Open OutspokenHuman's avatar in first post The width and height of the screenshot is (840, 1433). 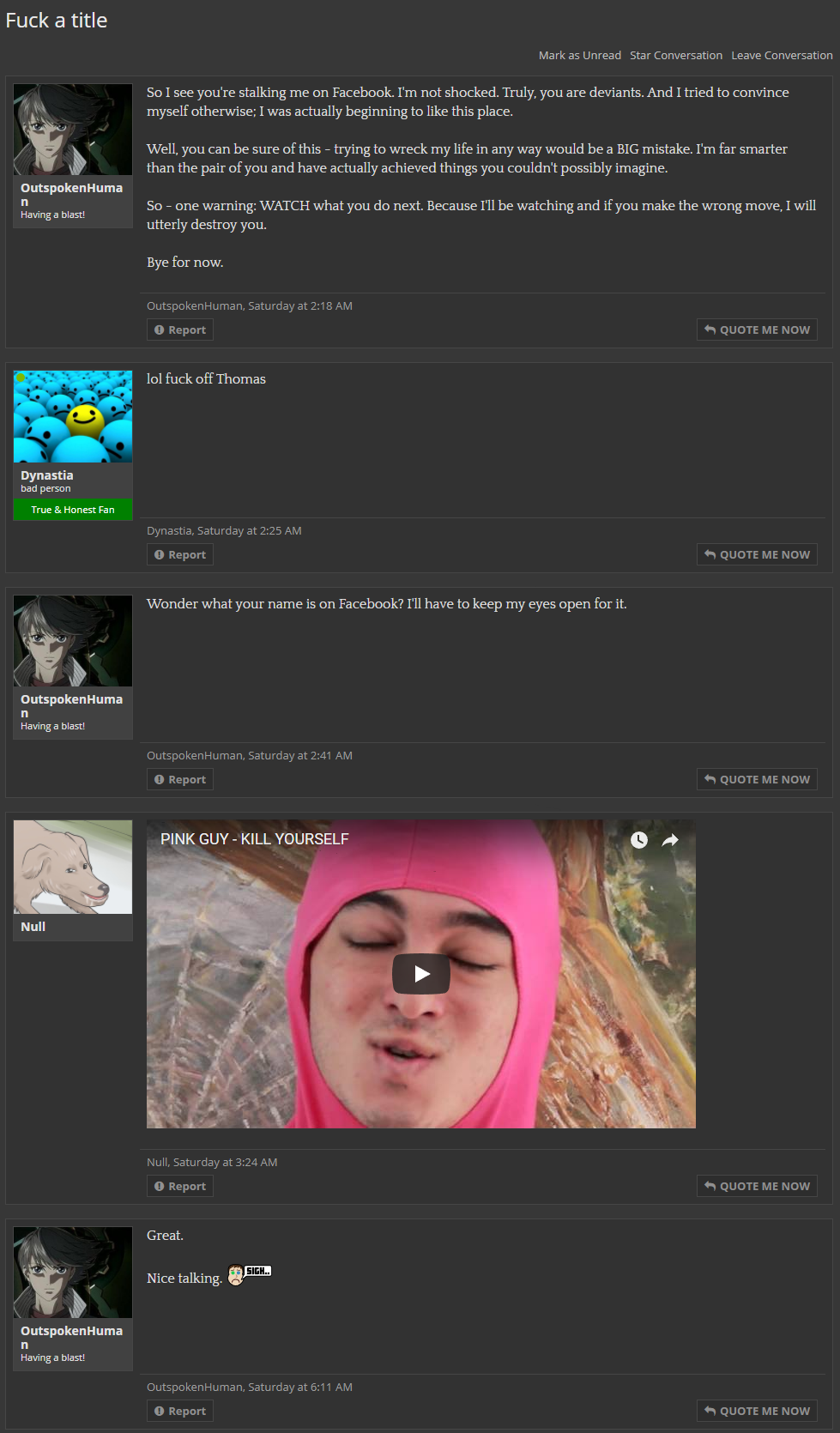tap(73, 130)
